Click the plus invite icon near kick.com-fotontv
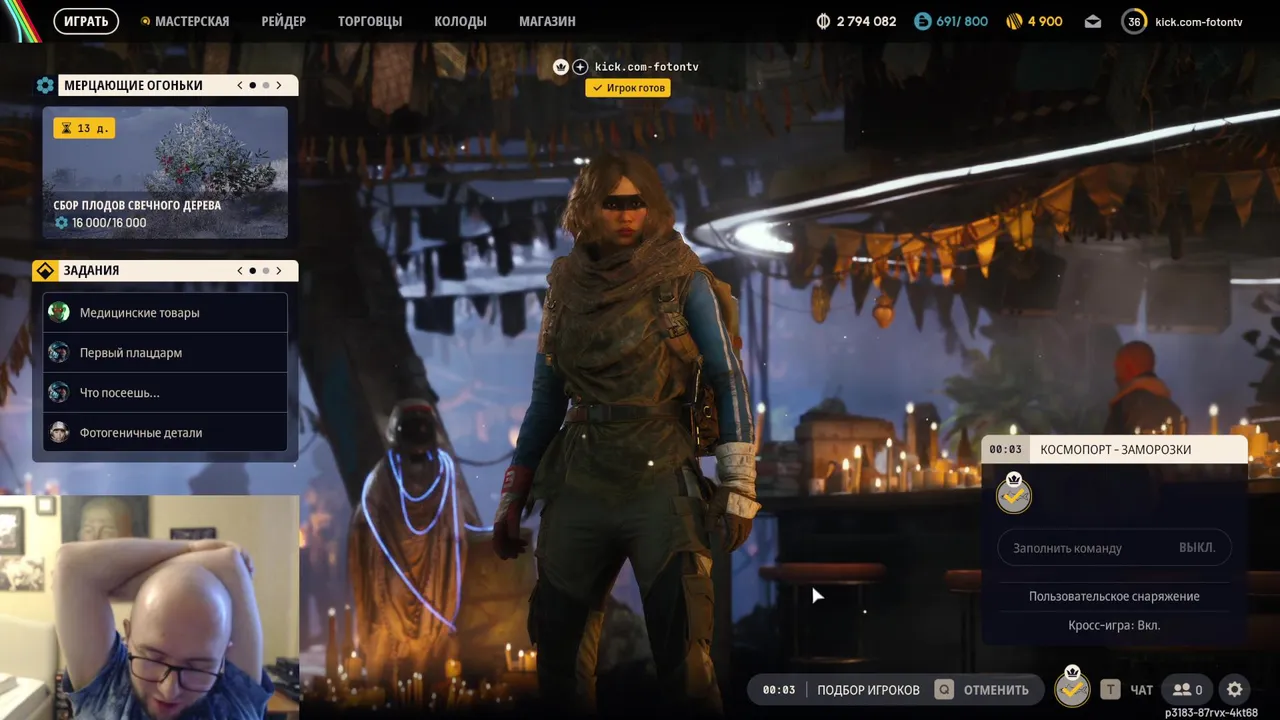Screen dimensions: 1280x720 click(x=580, y=67)
